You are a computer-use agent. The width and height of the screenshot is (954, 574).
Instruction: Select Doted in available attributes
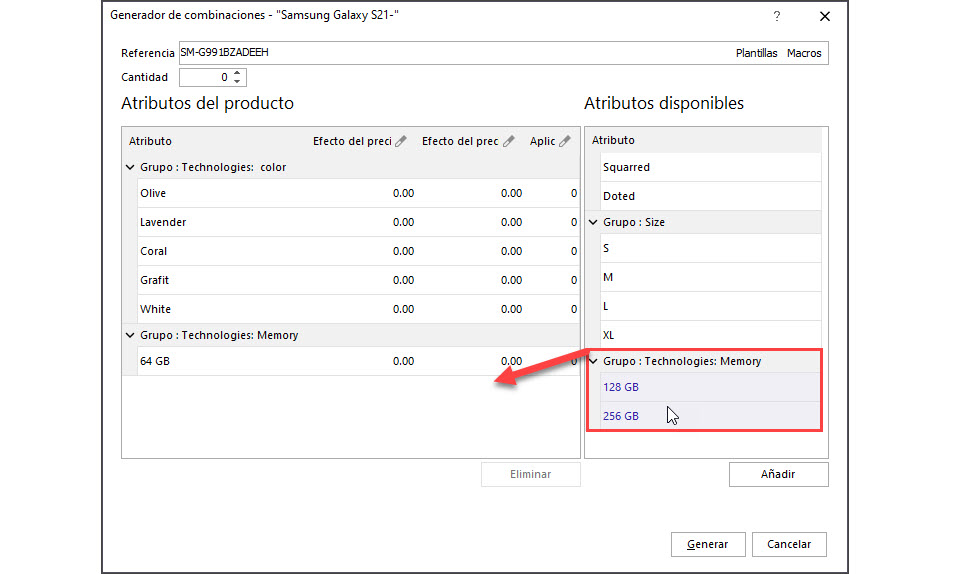711,196
